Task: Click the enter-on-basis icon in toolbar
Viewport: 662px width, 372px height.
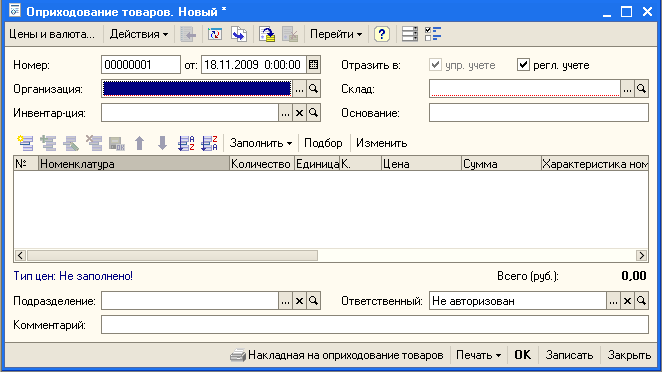Action: pyautogui.click(x=239, y=34)
